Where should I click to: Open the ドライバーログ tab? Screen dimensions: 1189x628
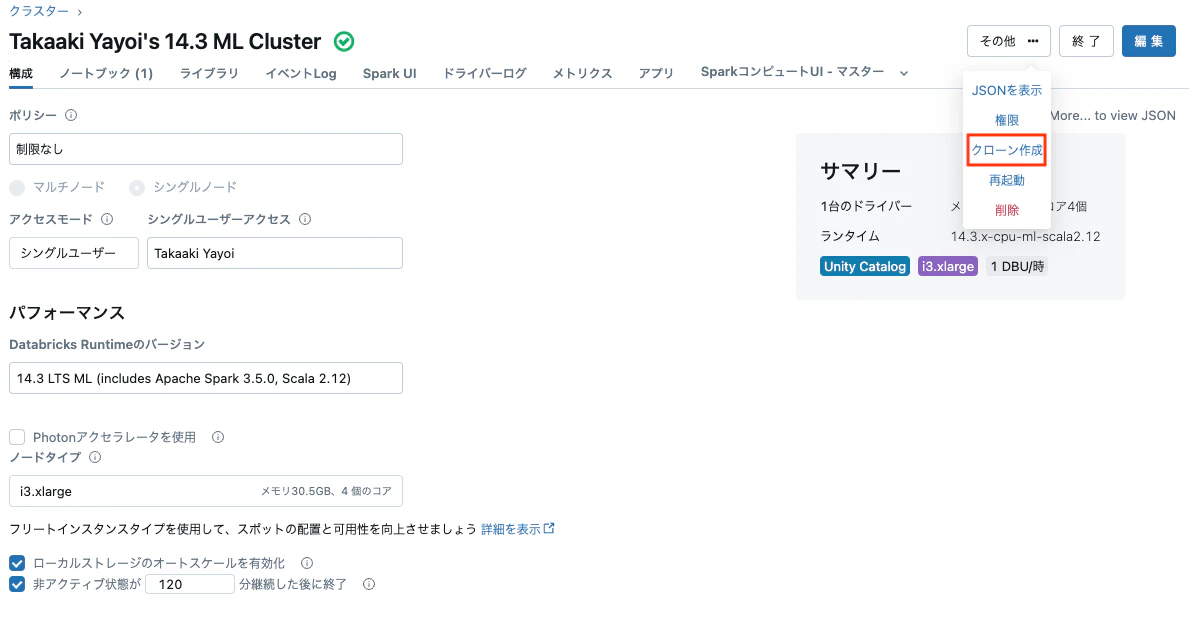point(485,74)
